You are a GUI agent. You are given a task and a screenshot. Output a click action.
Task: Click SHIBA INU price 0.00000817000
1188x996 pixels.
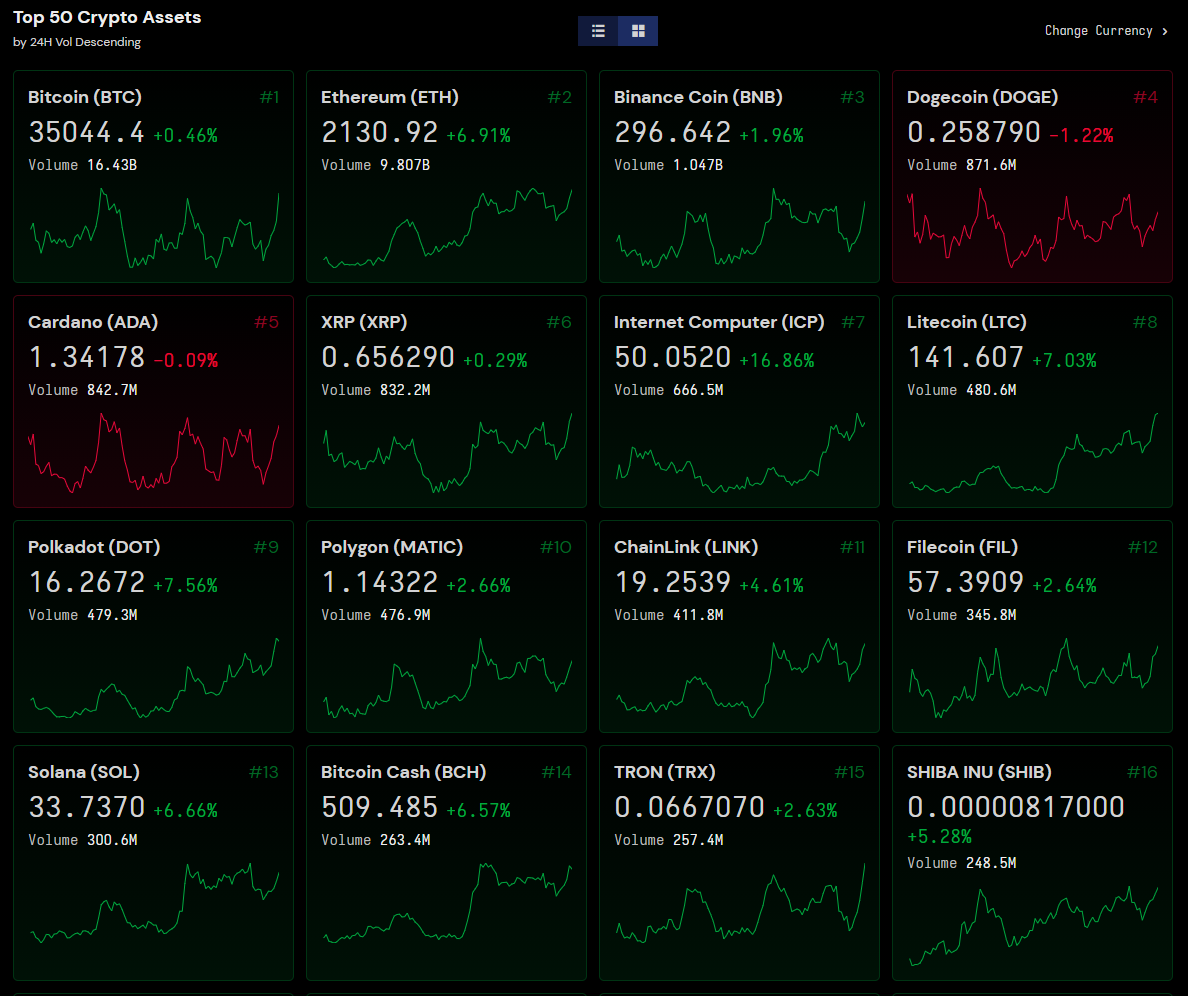(x=1015, y=807)
